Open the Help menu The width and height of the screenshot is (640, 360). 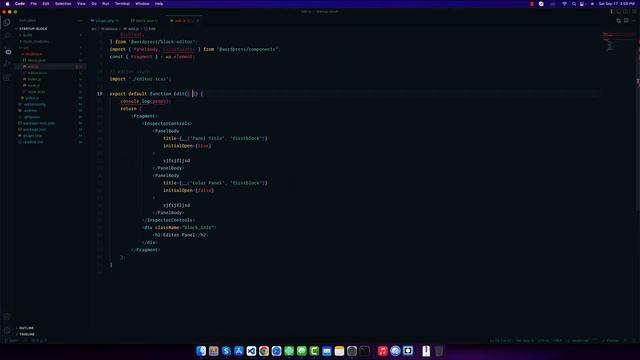(159, 4)
